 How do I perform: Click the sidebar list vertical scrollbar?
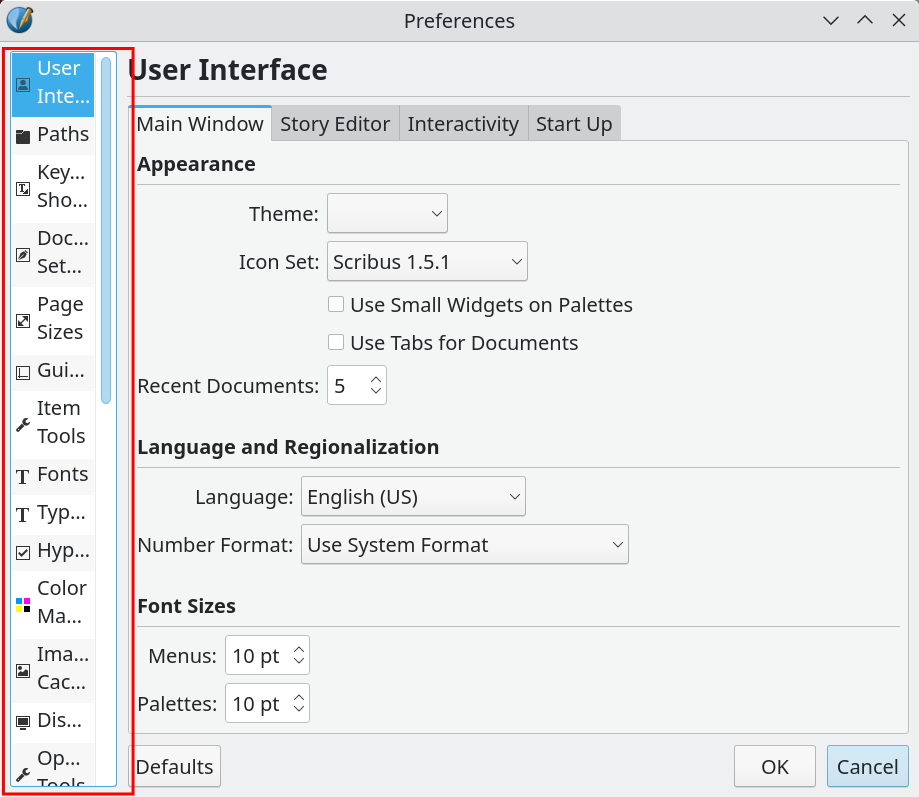106,230
